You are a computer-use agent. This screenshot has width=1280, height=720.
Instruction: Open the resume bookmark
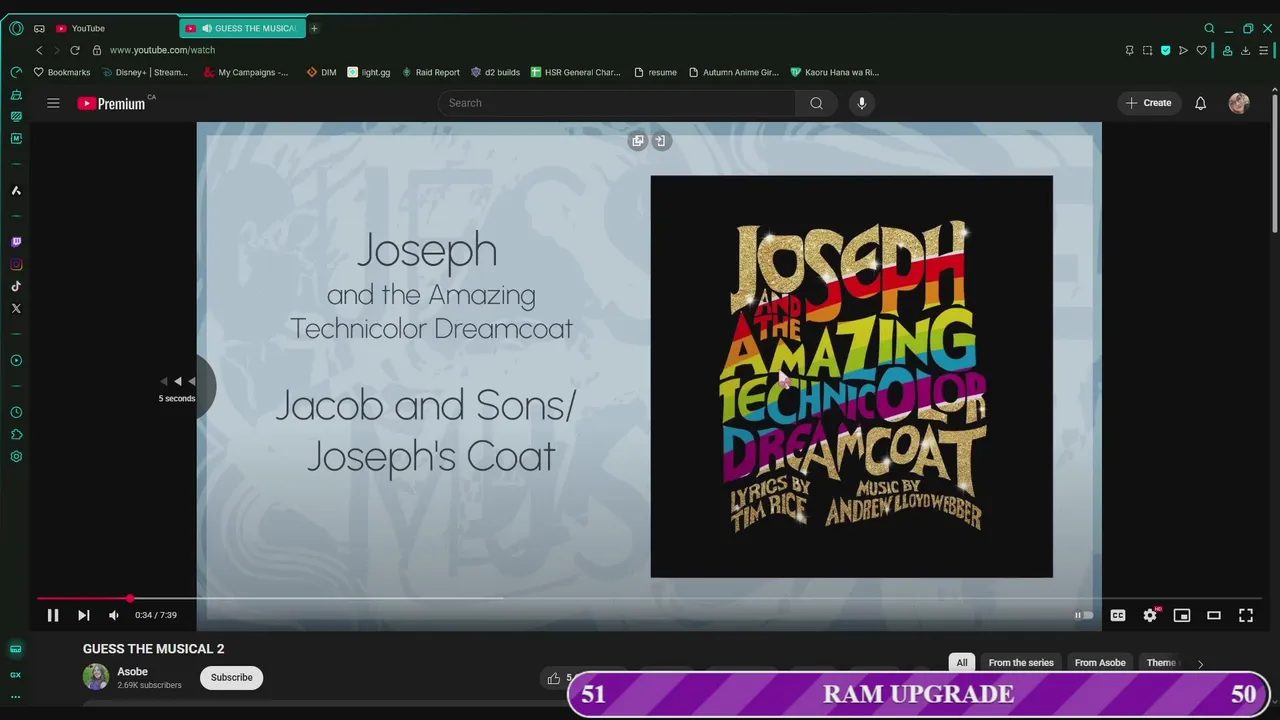coord(655,72)
